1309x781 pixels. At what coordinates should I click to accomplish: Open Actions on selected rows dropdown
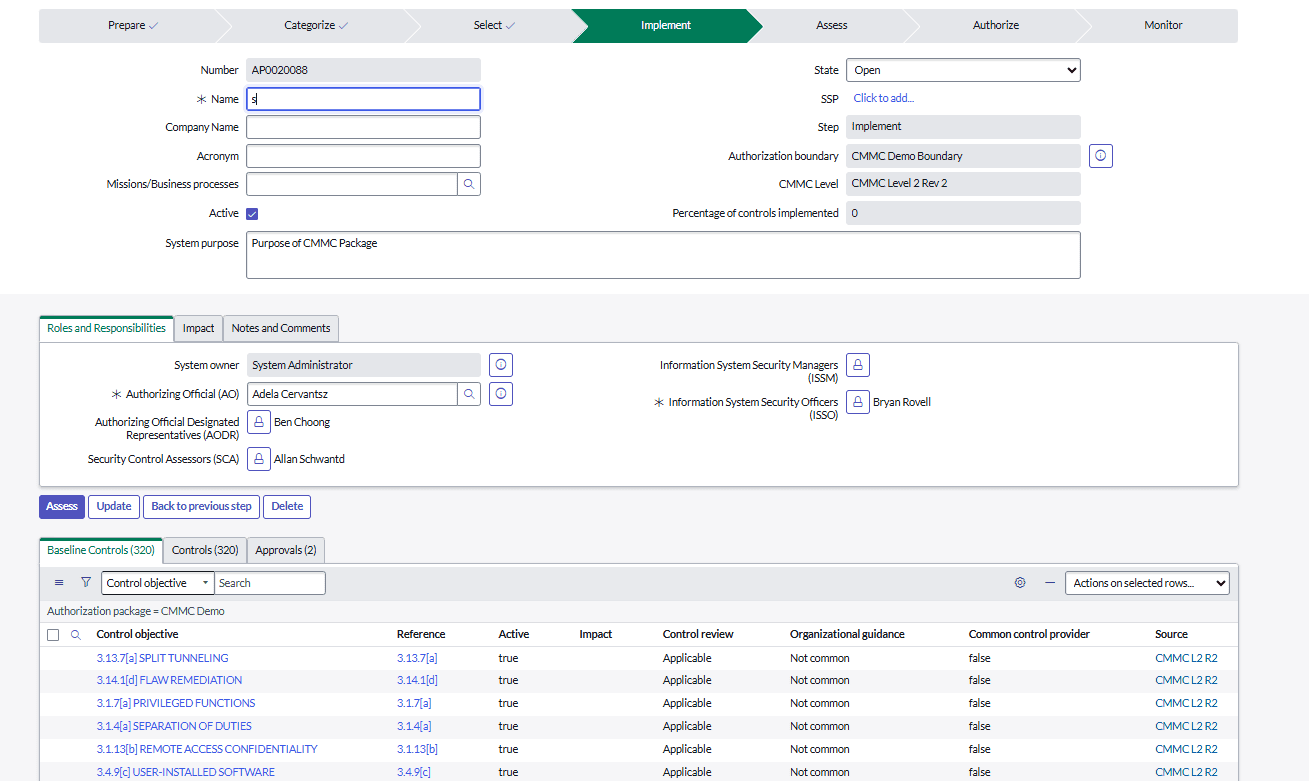1147,583
